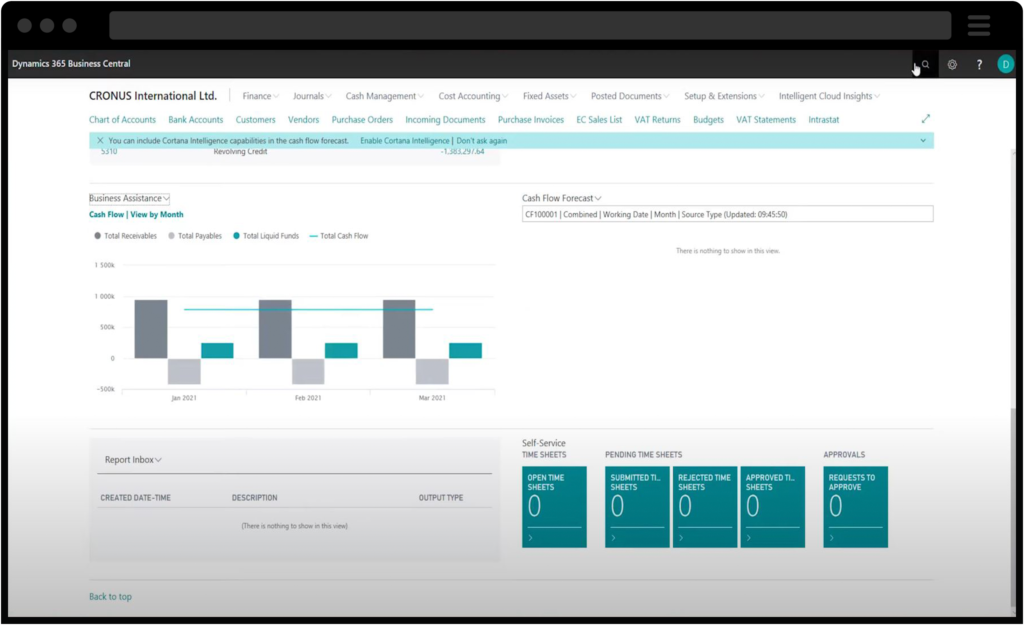Open the Cost Accounting menu
Image resolution: width=1024 pixels, height=625 pixels.
473,96
